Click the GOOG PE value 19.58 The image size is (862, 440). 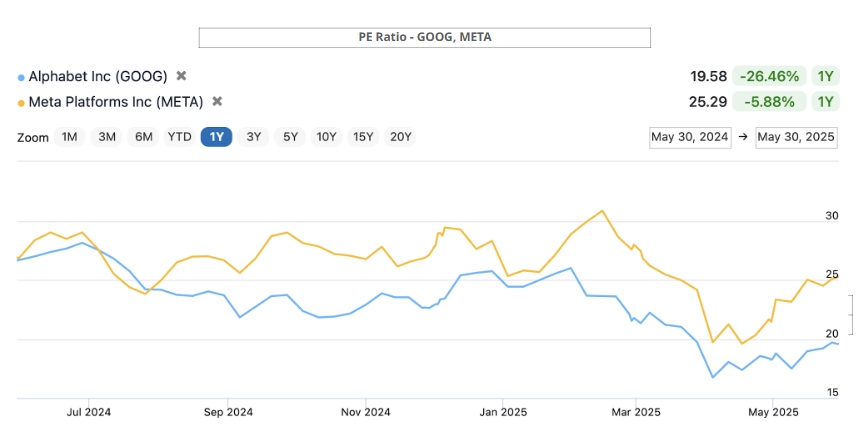click(709, 76)
